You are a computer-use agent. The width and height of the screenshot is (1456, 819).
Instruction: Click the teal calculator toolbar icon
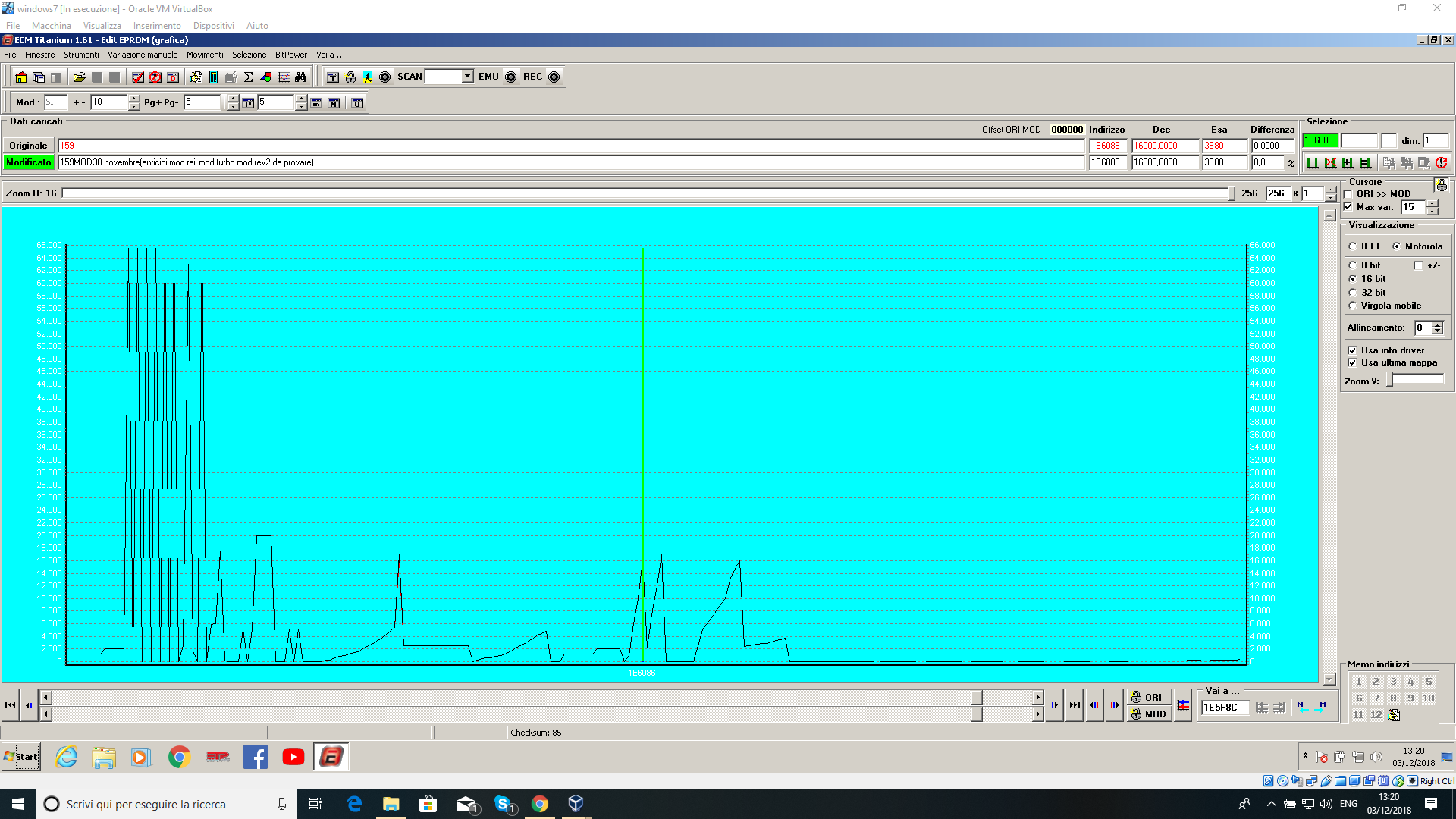[x=214, y=77]
